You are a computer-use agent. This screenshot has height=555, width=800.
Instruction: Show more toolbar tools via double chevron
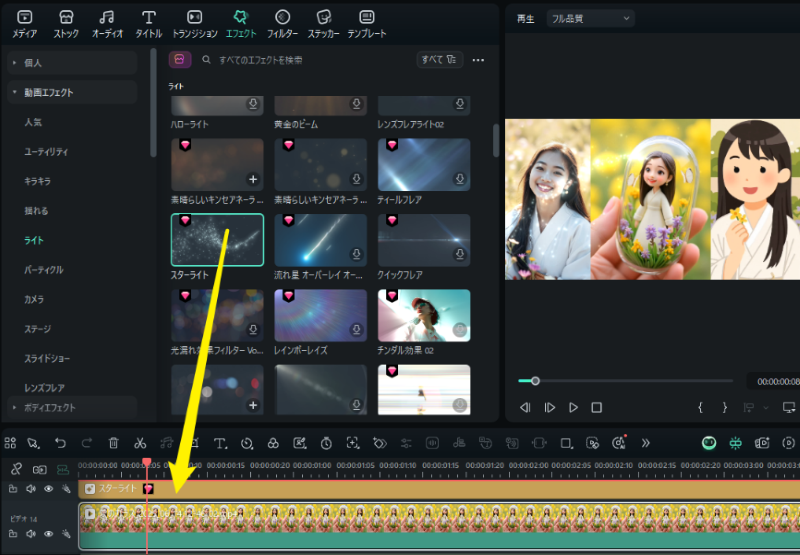click(x=645, y=443)
